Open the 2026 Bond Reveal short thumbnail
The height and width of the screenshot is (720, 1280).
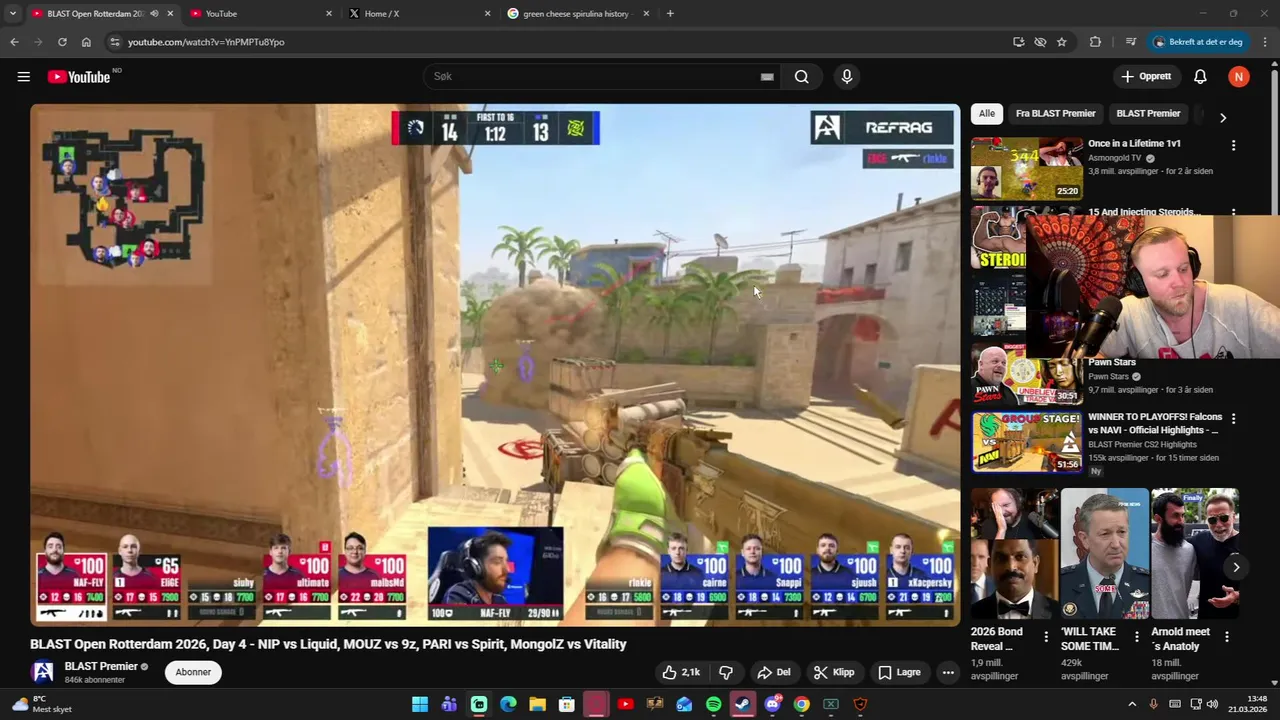tap(1015, 553)
